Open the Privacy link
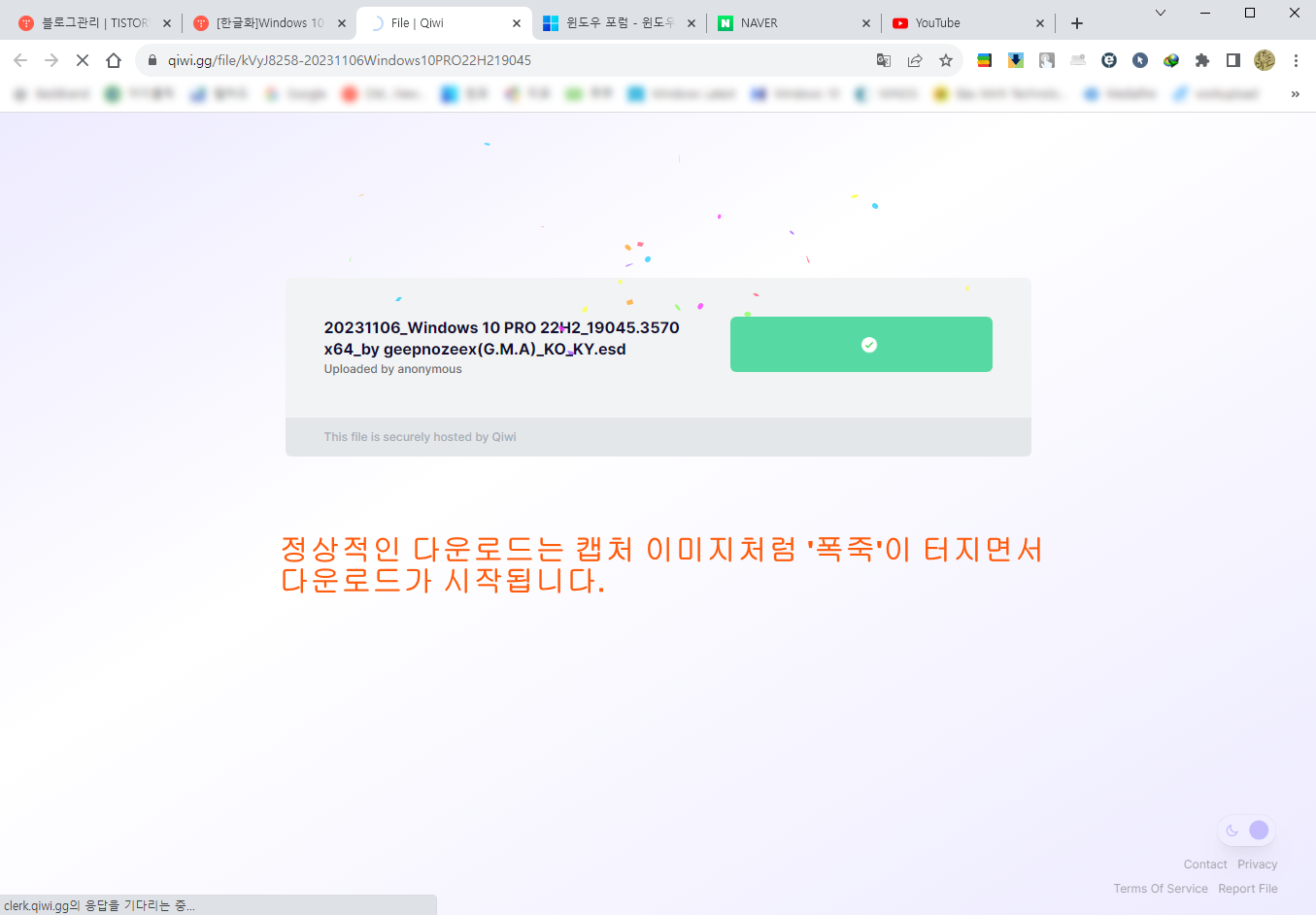Viewport: 1316px width, 915px height. 1258,864
